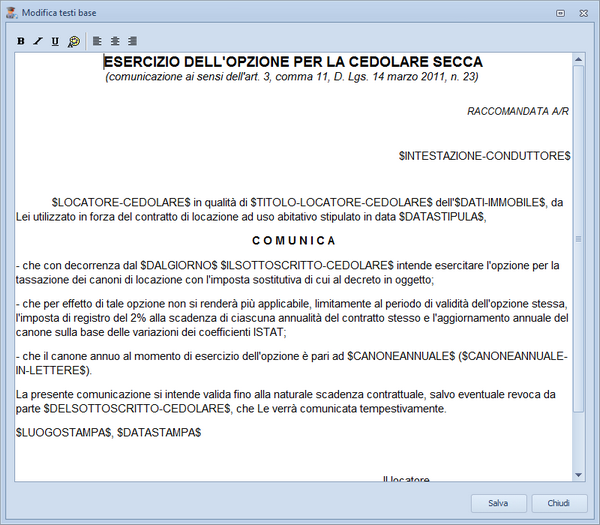Click the $DATASTAMPA$ placeholder
This screenshot has width=600, height=525.
click(159, 432)
